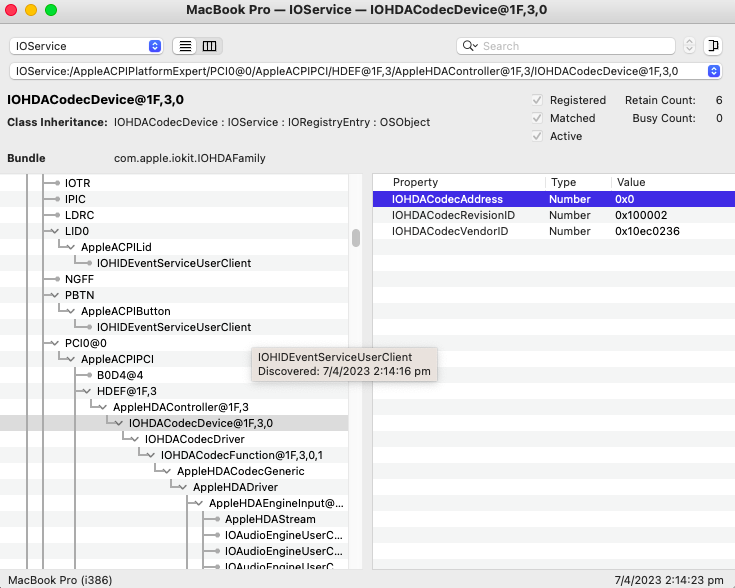735x588 pixels.
Task: Toggle the Registered checkbox
Action: (x=537, y=100)
